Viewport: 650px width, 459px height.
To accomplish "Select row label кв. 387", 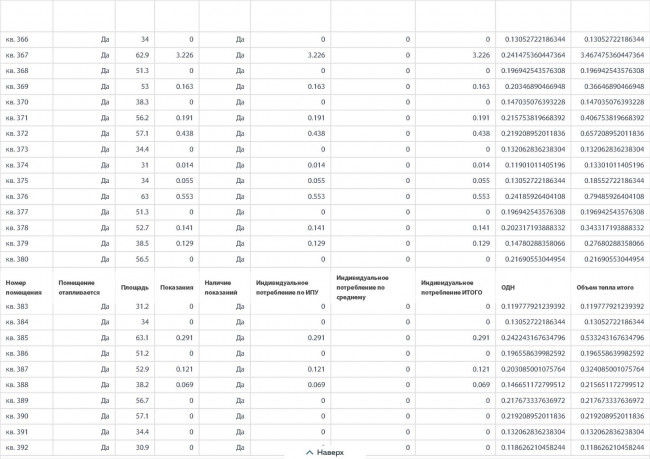I will tap(17, 369).
